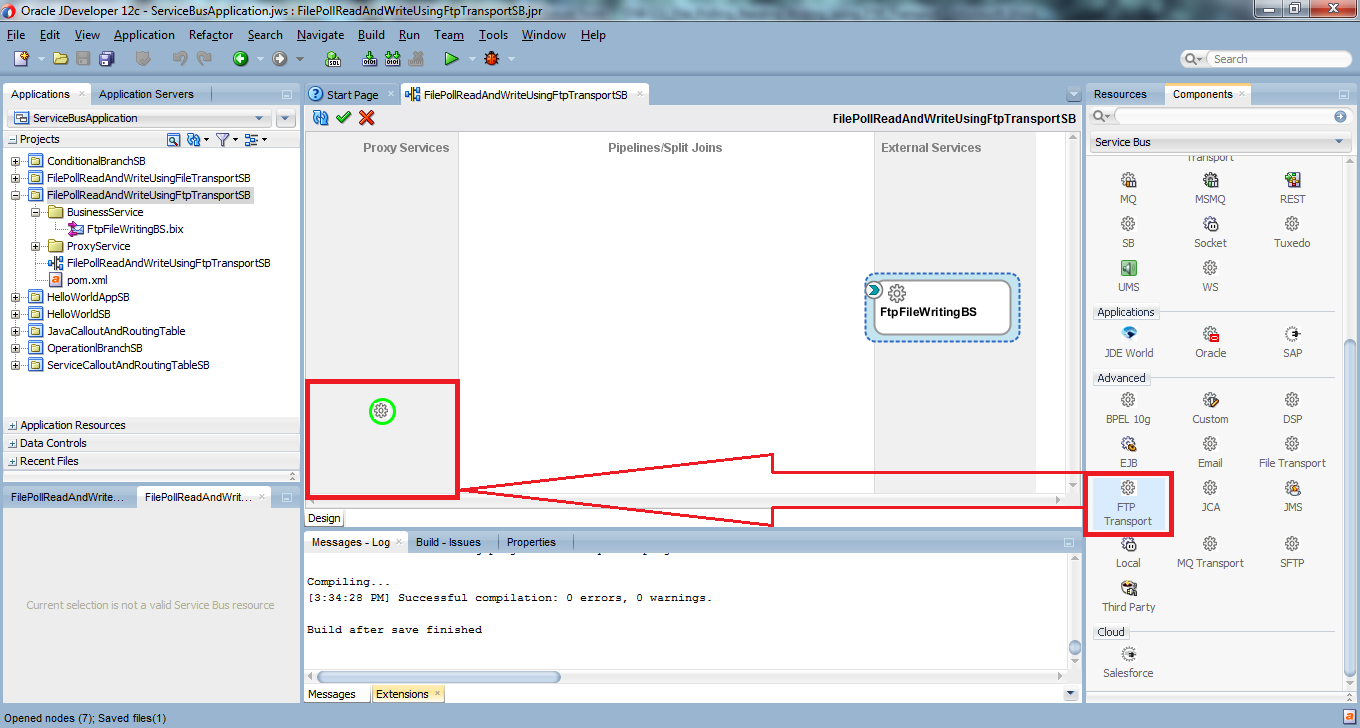Run the application with green play icon
The image size is (1360, 728).
(452, 58)
